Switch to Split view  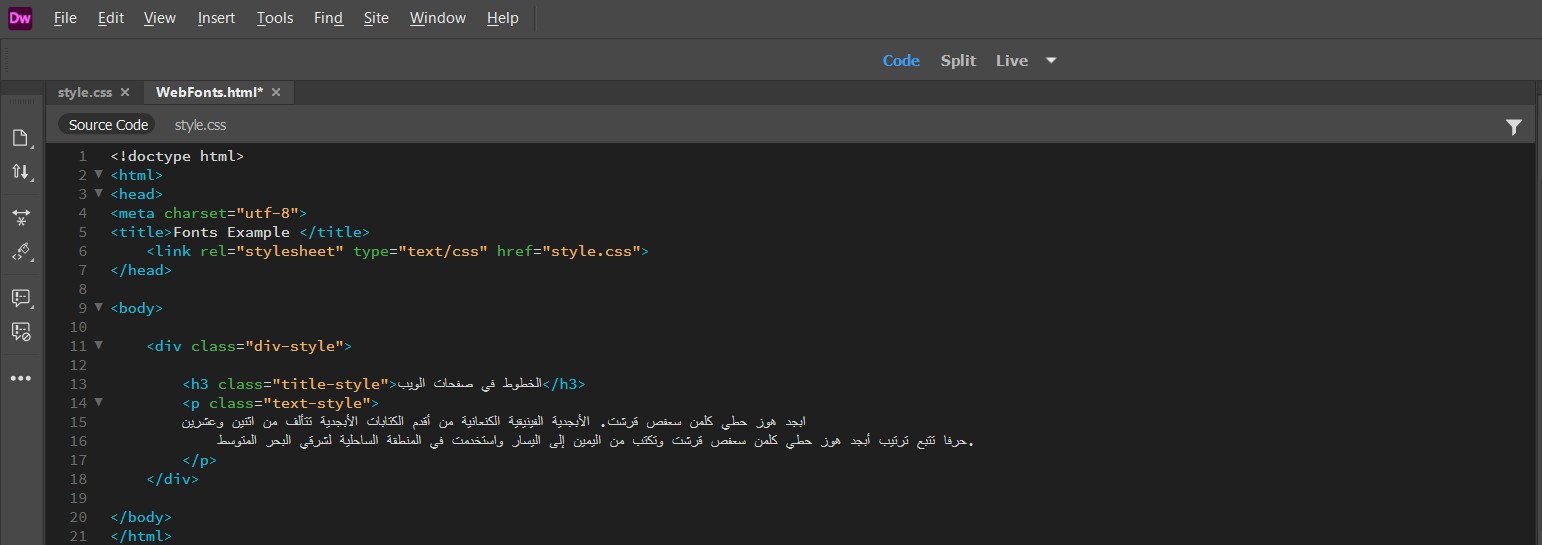coord(958,61)
